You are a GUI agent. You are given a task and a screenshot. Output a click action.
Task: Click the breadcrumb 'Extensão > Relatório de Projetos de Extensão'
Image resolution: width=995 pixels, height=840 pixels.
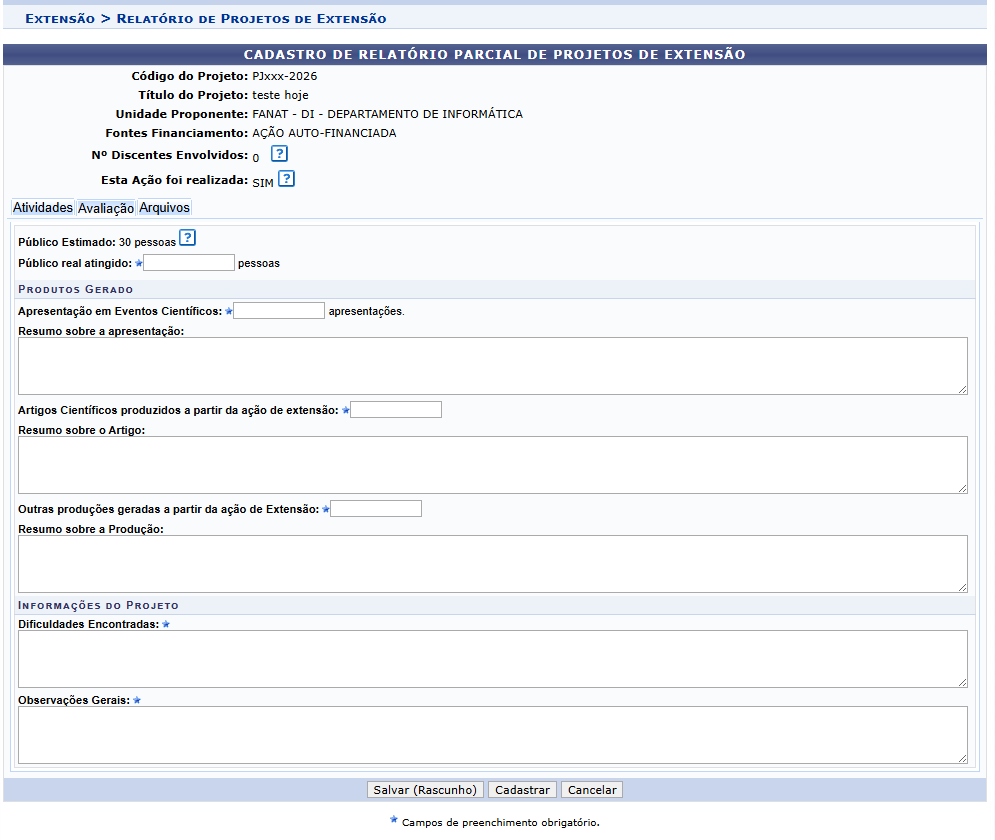206,18
